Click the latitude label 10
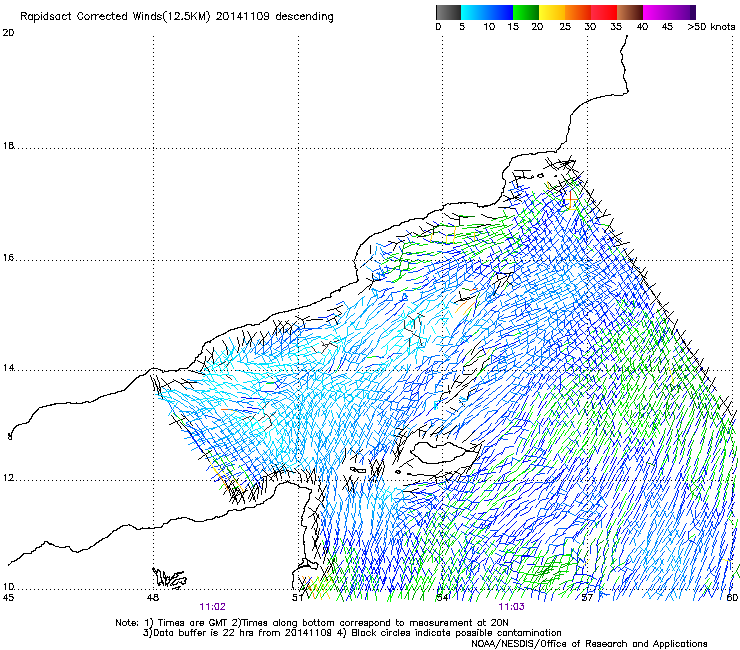Viewport: 740px width, 650px height. click(8, 587)
